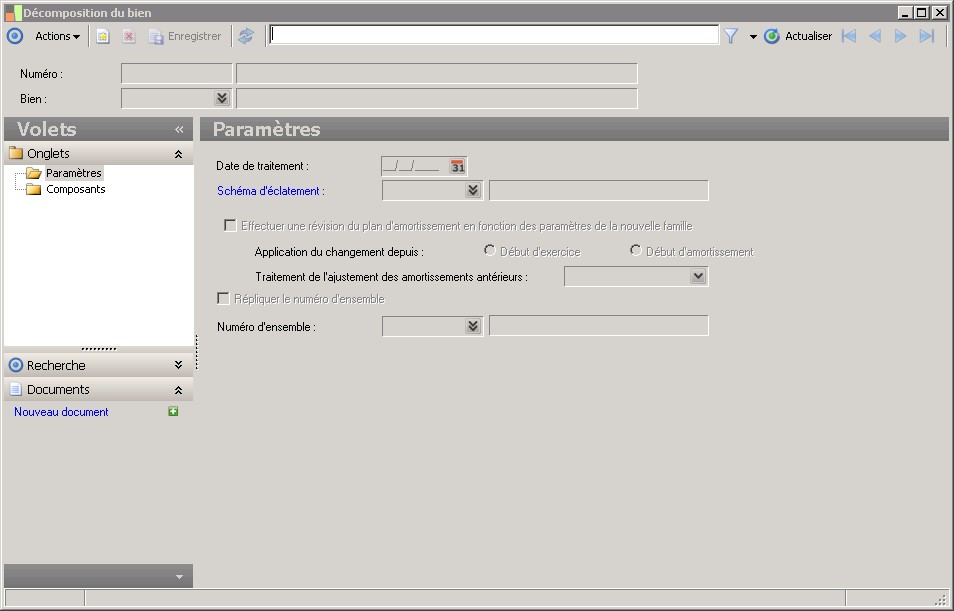Viewport: 954px width, 611px height.
Task: Click the Actualiser button
Action: point(798,37)
